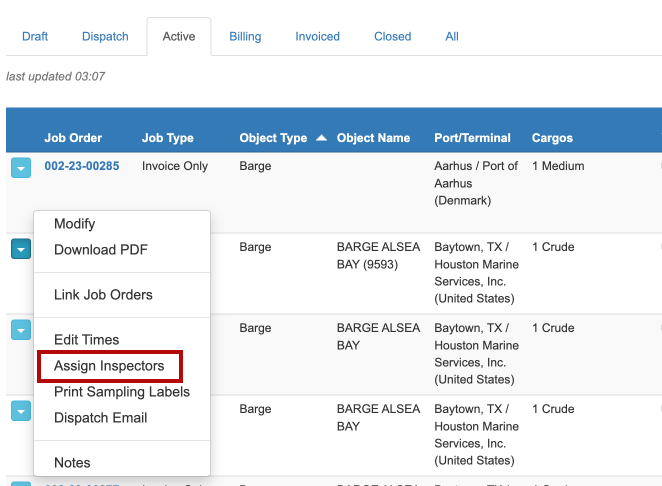
Task: Sort by Job Type column header
Action: (x=168, y=138)
